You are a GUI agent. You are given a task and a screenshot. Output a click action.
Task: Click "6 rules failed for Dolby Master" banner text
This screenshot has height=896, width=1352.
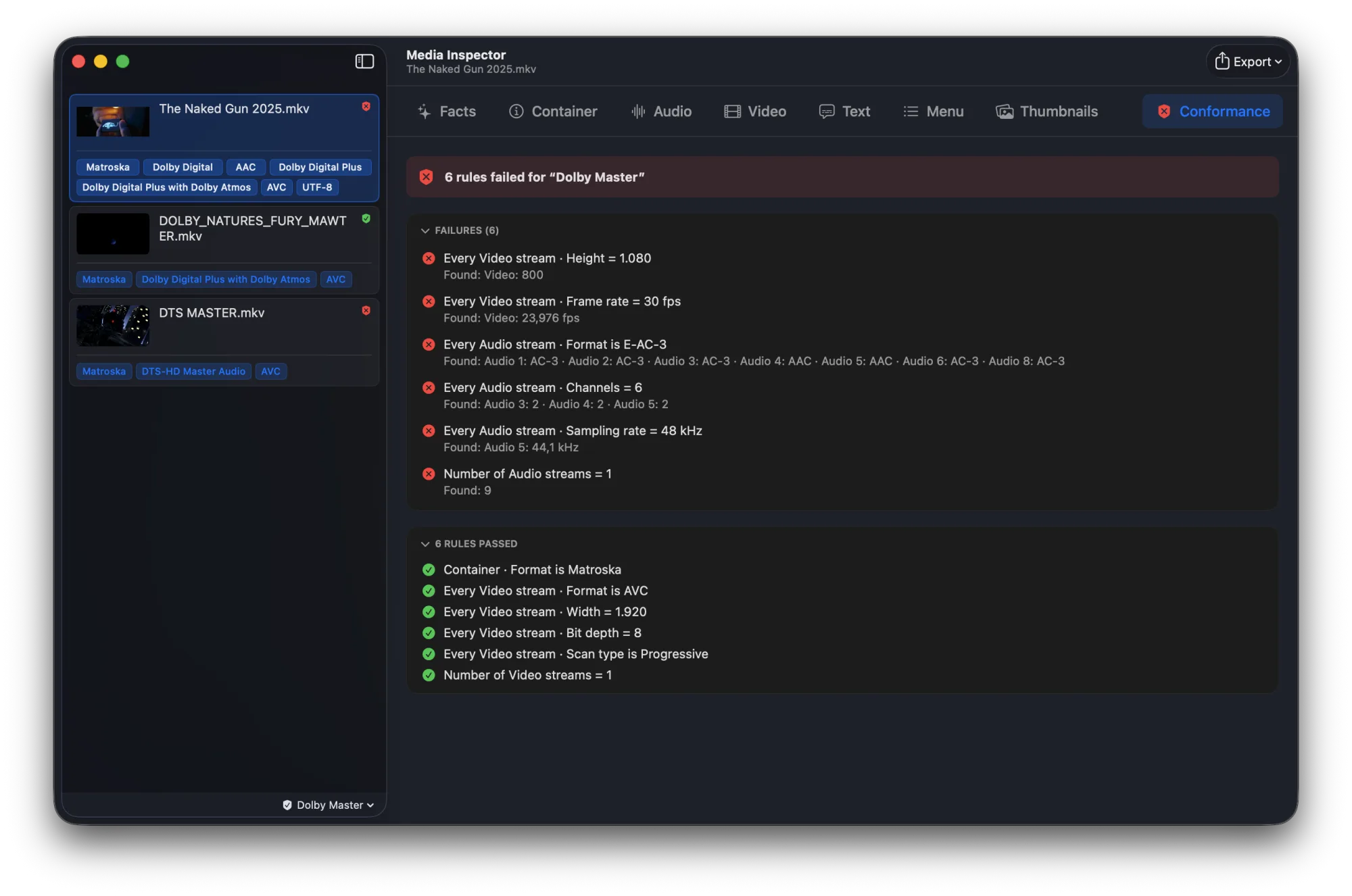[544, 177]
